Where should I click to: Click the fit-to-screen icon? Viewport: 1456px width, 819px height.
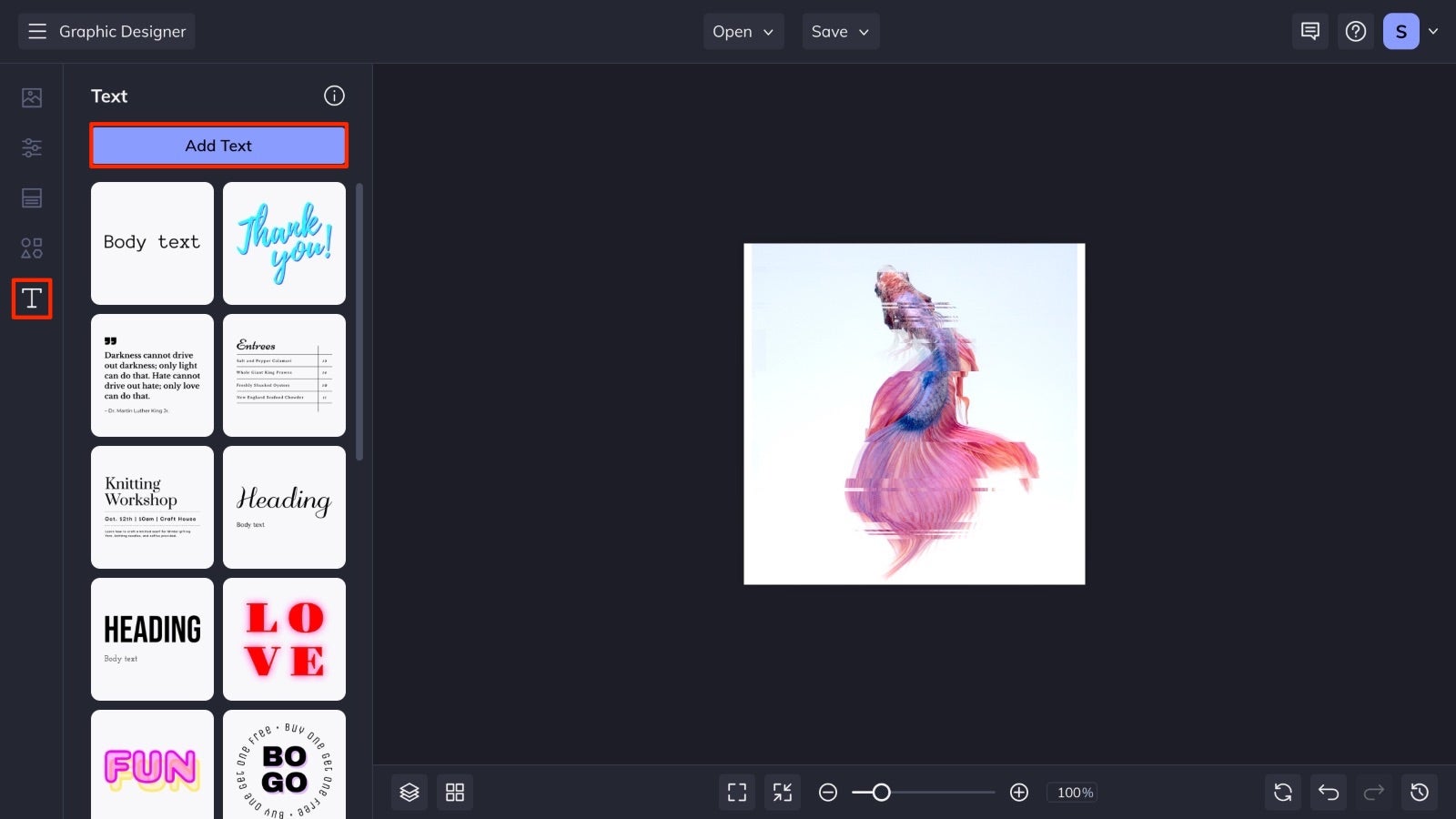point(782,792)
